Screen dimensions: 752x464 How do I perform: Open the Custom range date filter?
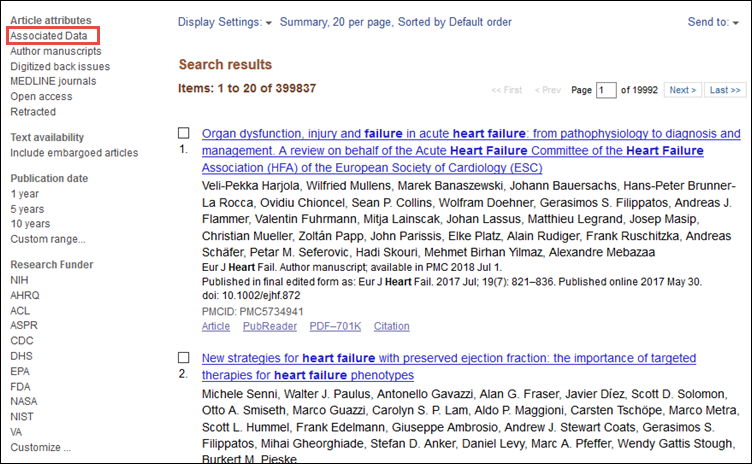[48, 239]
